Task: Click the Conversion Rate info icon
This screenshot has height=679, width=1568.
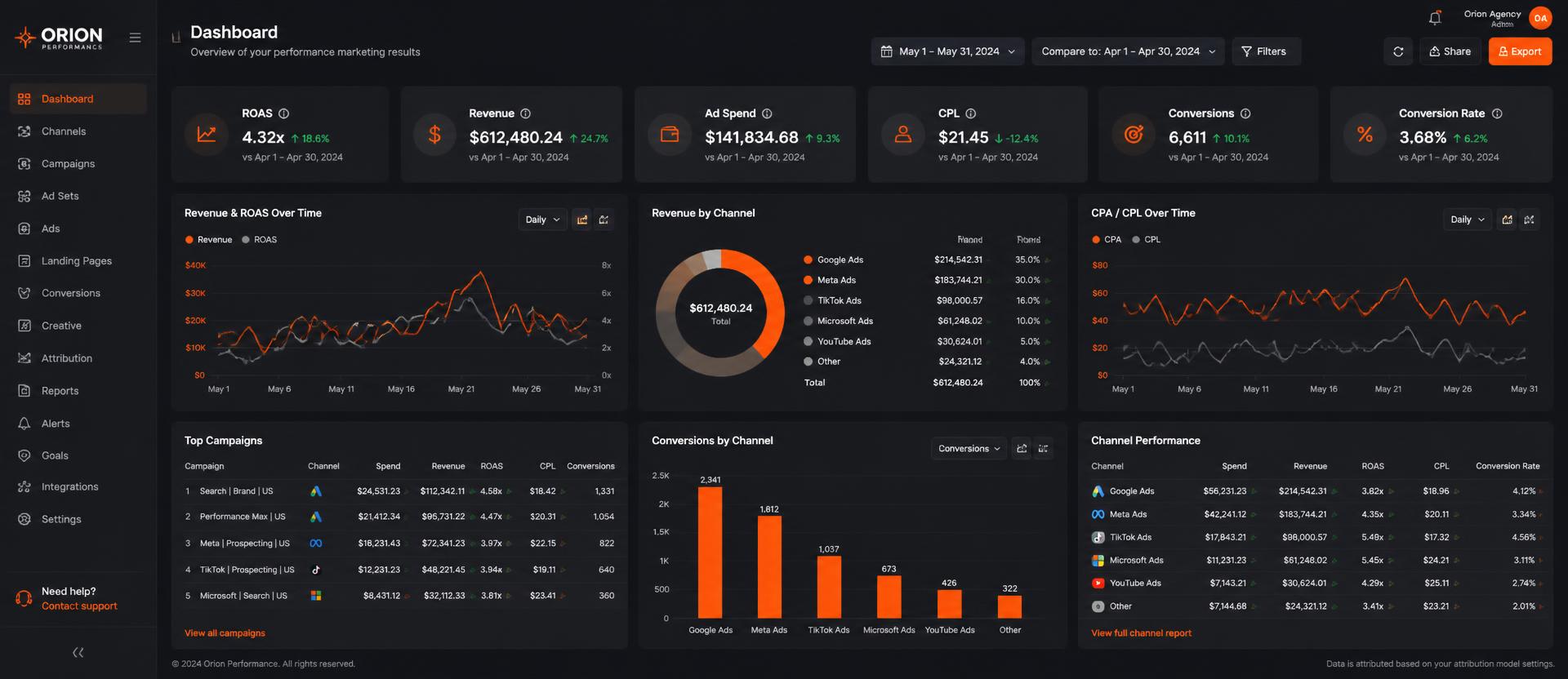Action: click(x=1497, y=113)
